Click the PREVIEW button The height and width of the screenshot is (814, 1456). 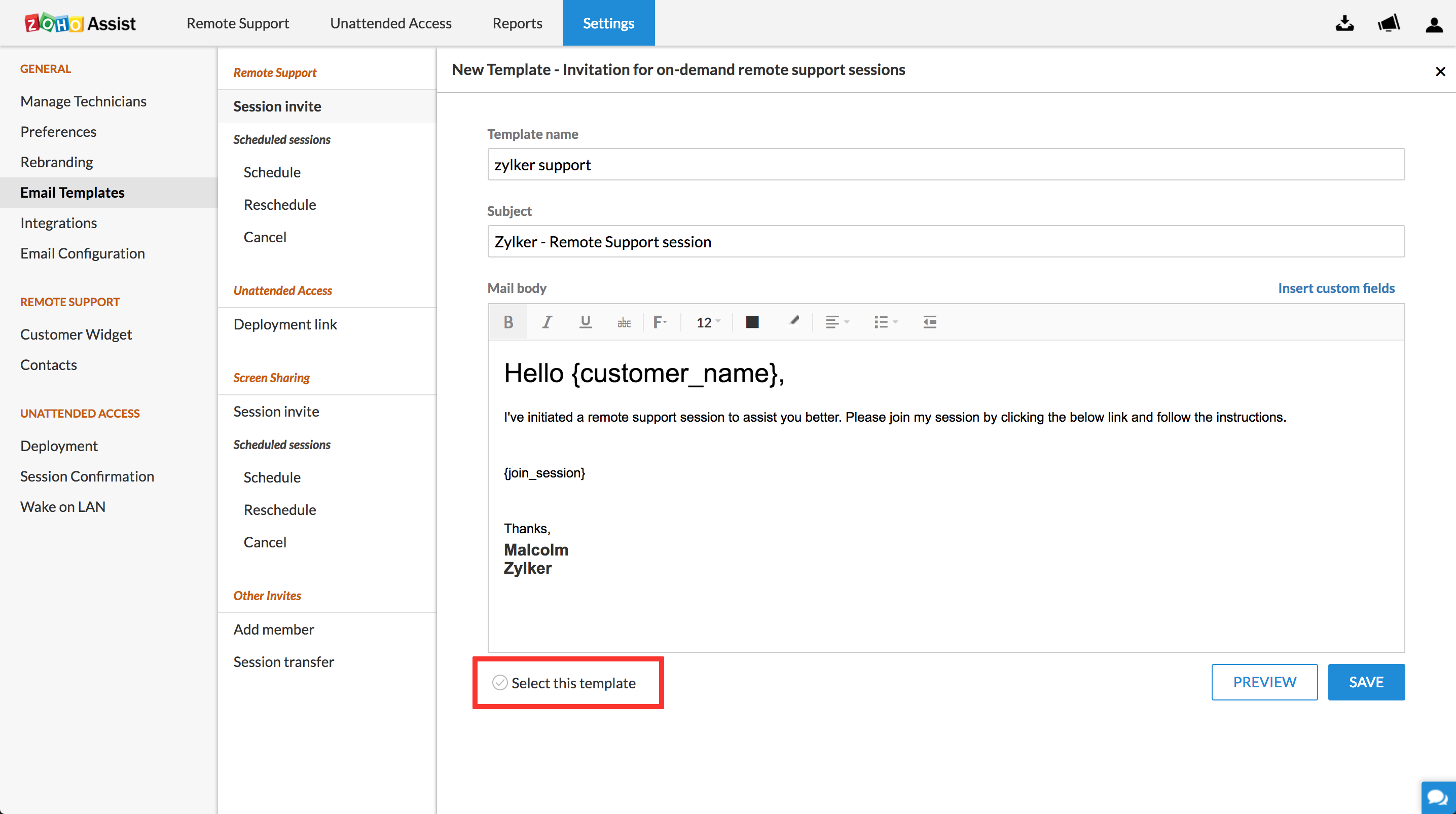1264,682
